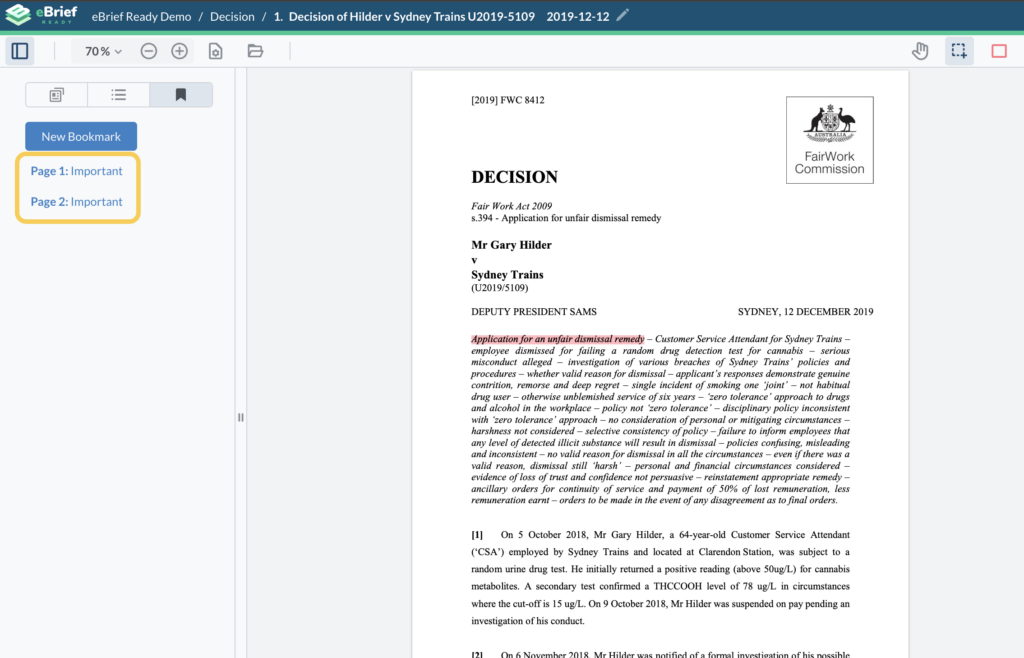Select the area selection tool

959,51
